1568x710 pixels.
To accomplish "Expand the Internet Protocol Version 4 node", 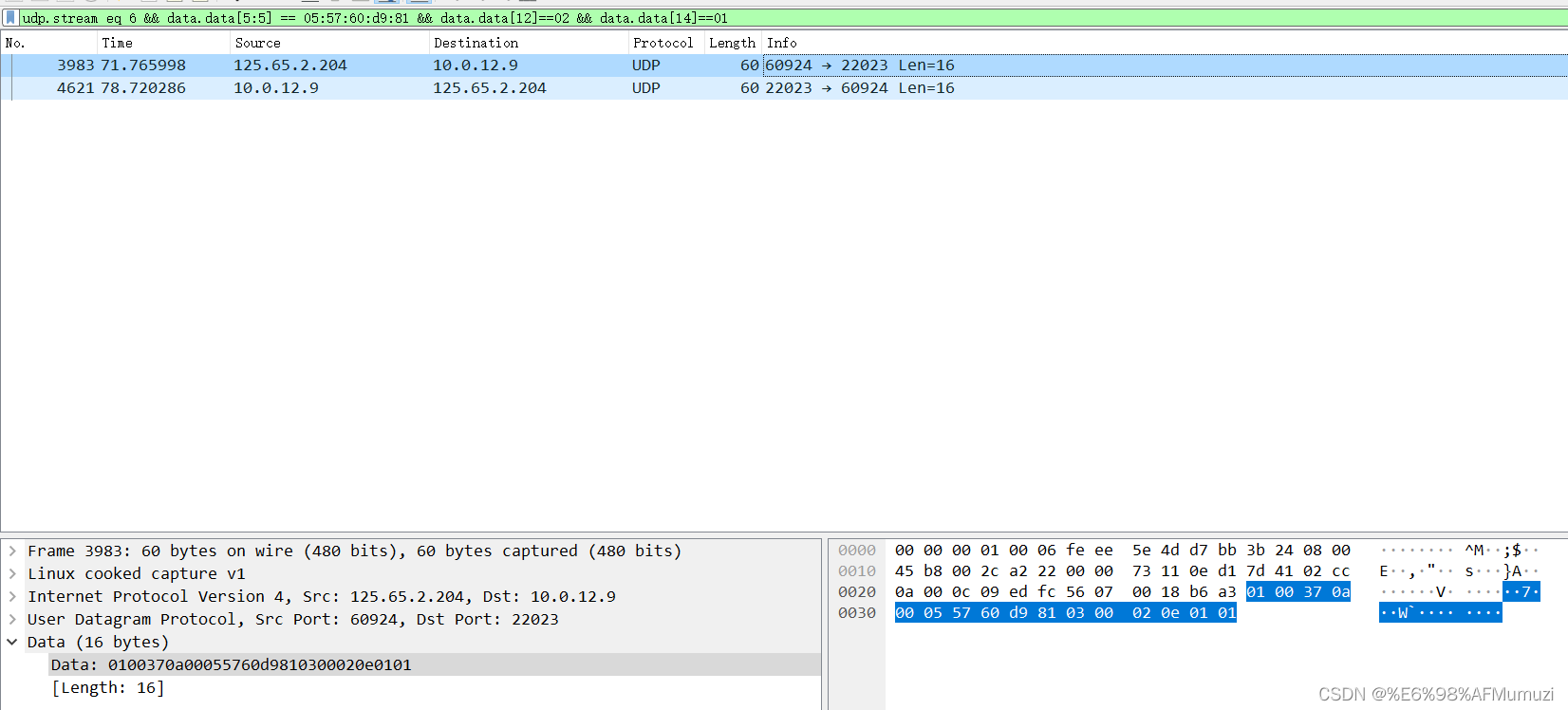I will pyautogui.click(x=12, y=596).
